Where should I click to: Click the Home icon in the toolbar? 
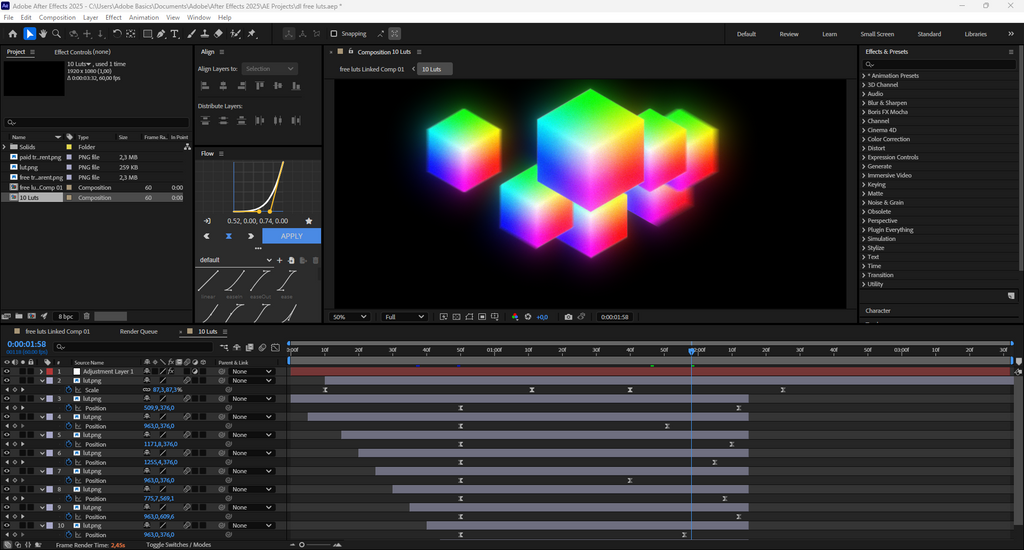pos(12,34)
